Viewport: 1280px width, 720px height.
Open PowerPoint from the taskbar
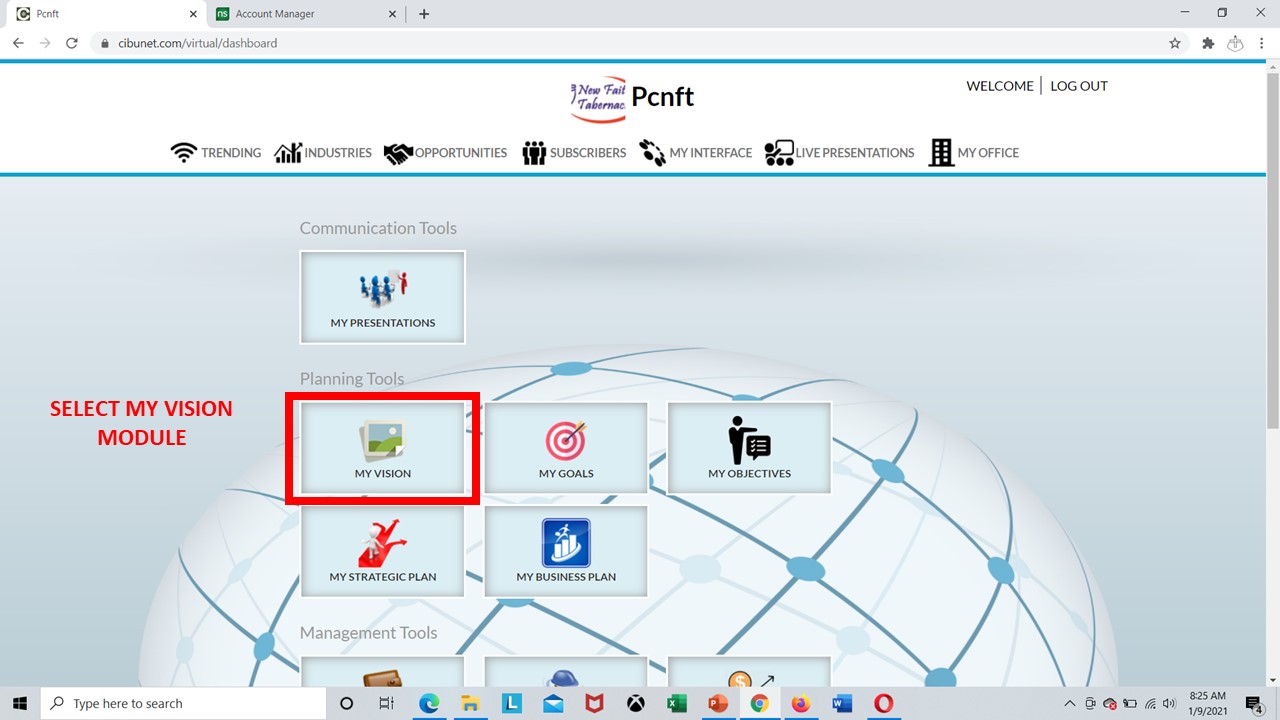(x=718, y=704)
